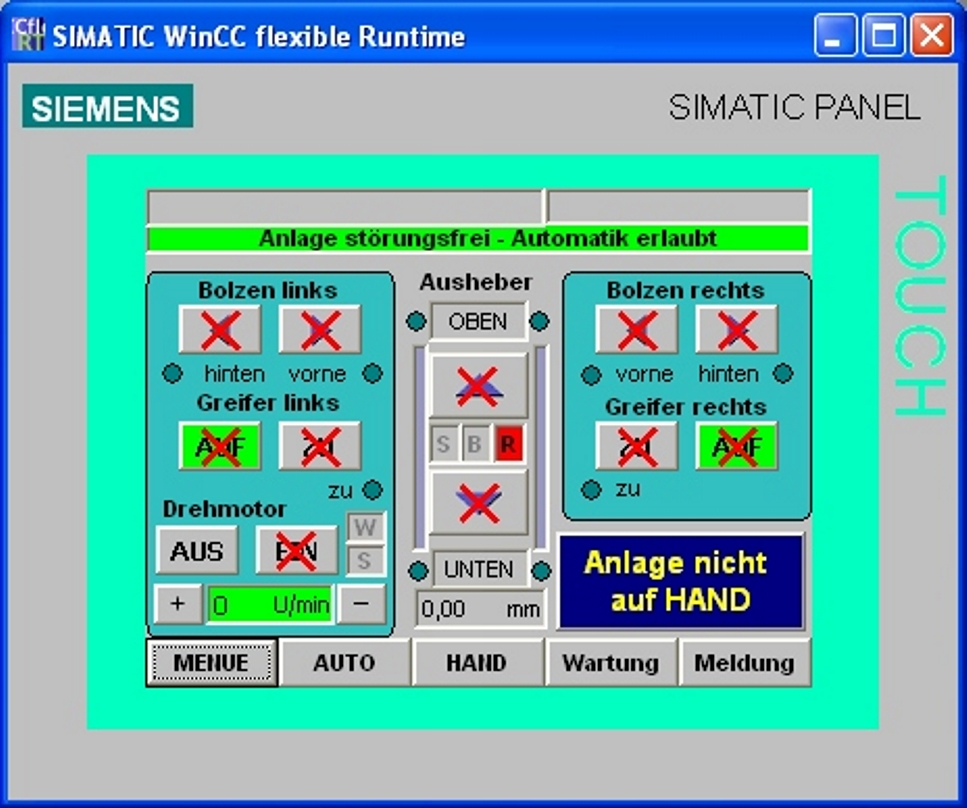Increase motor speed with the plus stepper
Viewport: 967px width, 808px height.
177,604
